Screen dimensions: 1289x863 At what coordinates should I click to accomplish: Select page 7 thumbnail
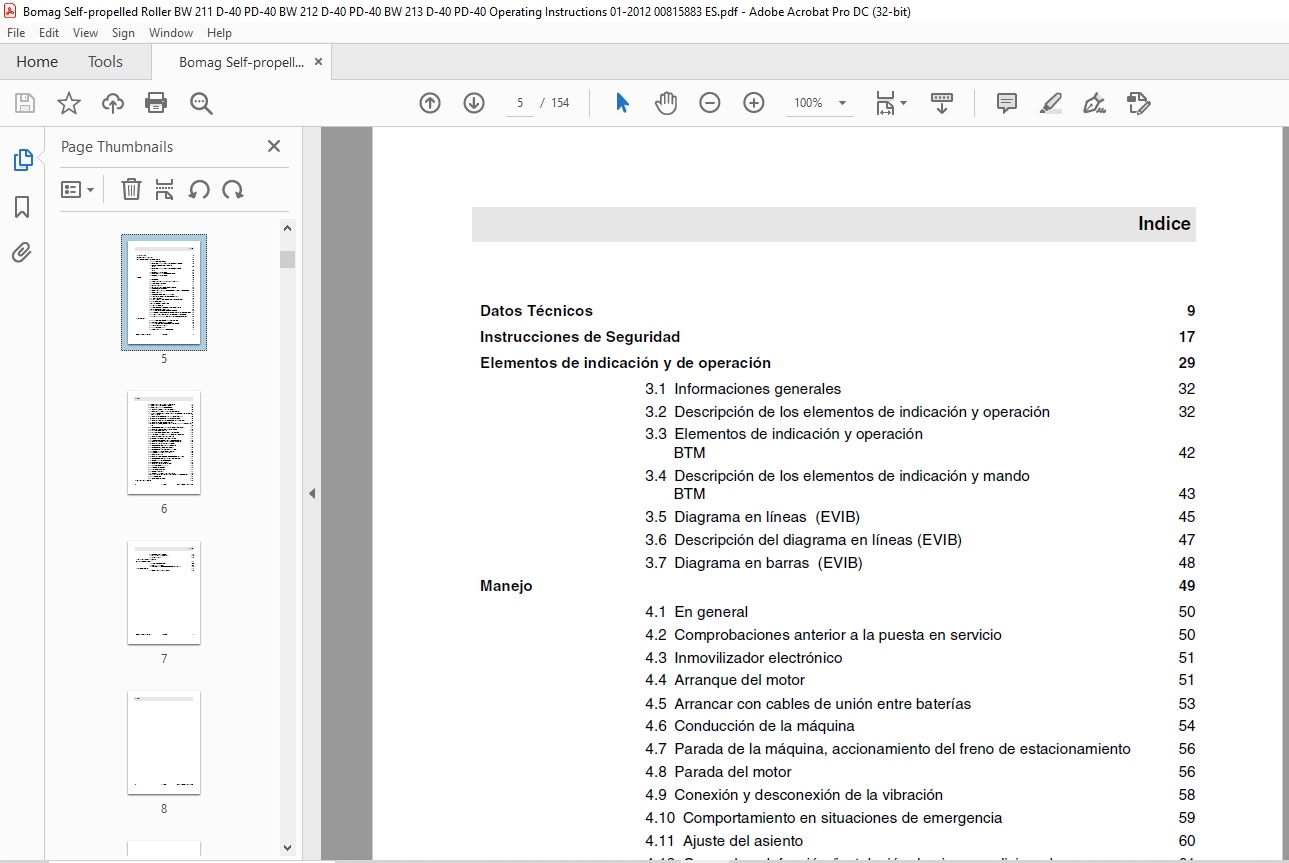coord(164,592)
